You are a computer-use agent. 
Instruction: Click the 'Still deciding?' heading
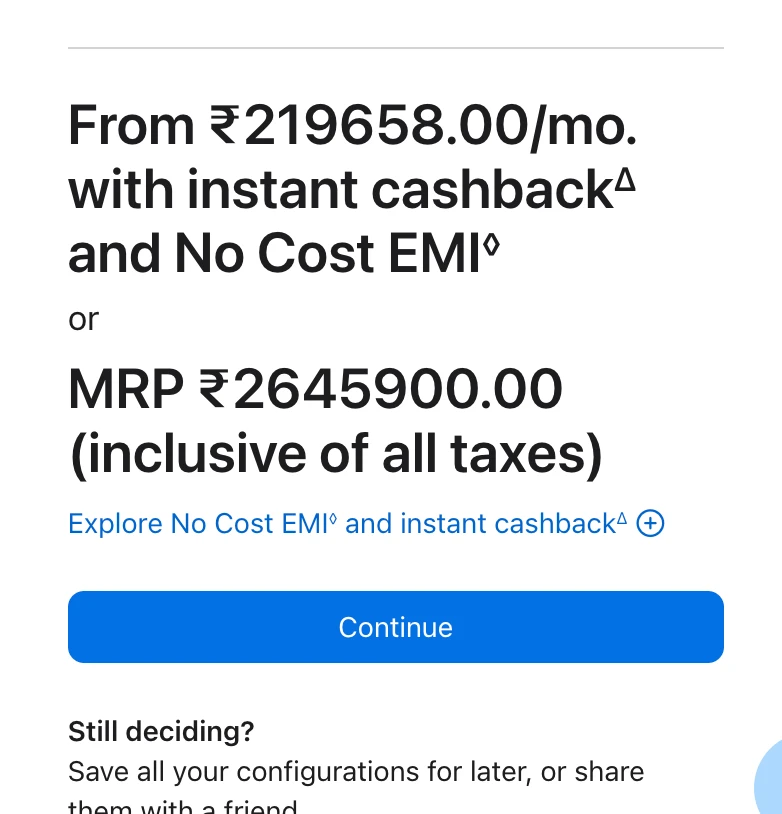pyautogui.click(x=161, y=731)
